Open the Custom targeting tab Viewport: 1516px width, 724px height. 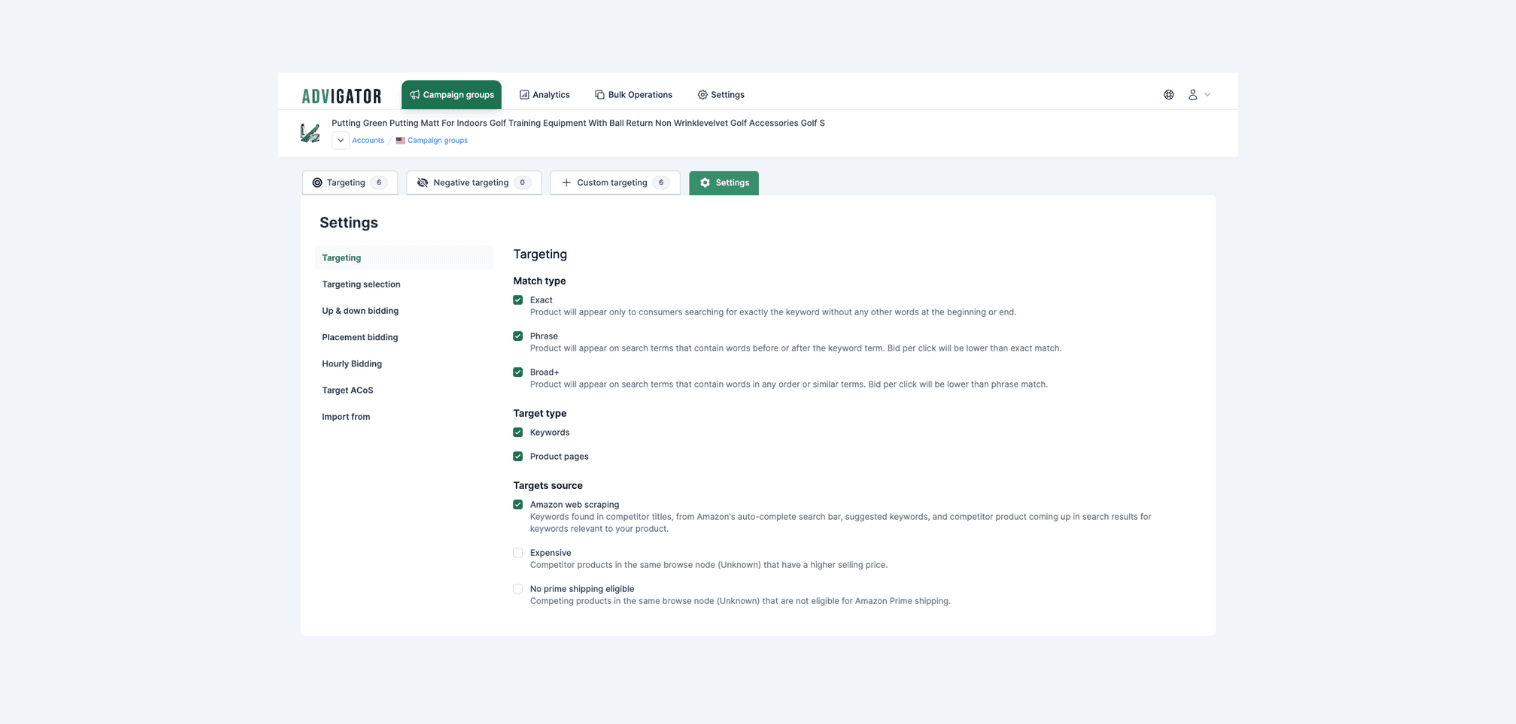(615, 183)
